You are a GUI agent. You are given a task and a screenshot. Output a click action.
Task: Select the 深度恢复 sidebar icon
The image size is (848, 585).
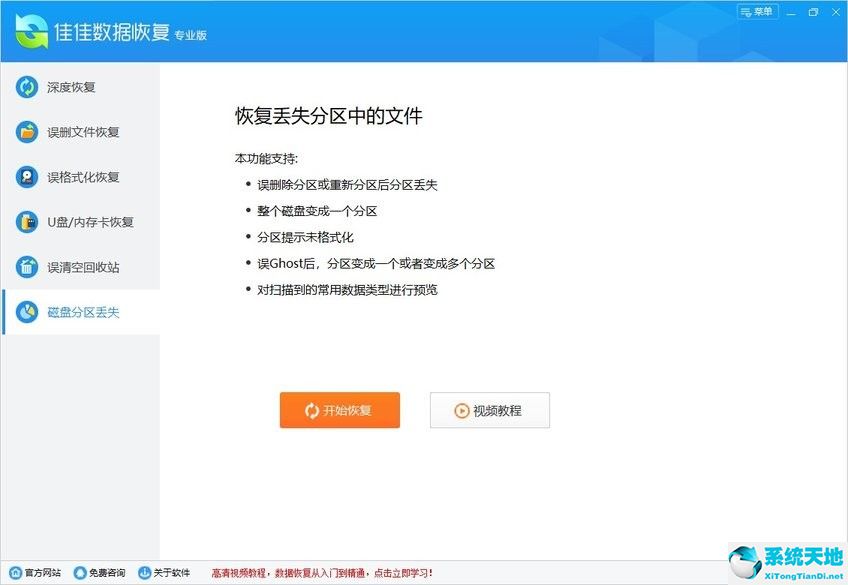pos(27,87)
